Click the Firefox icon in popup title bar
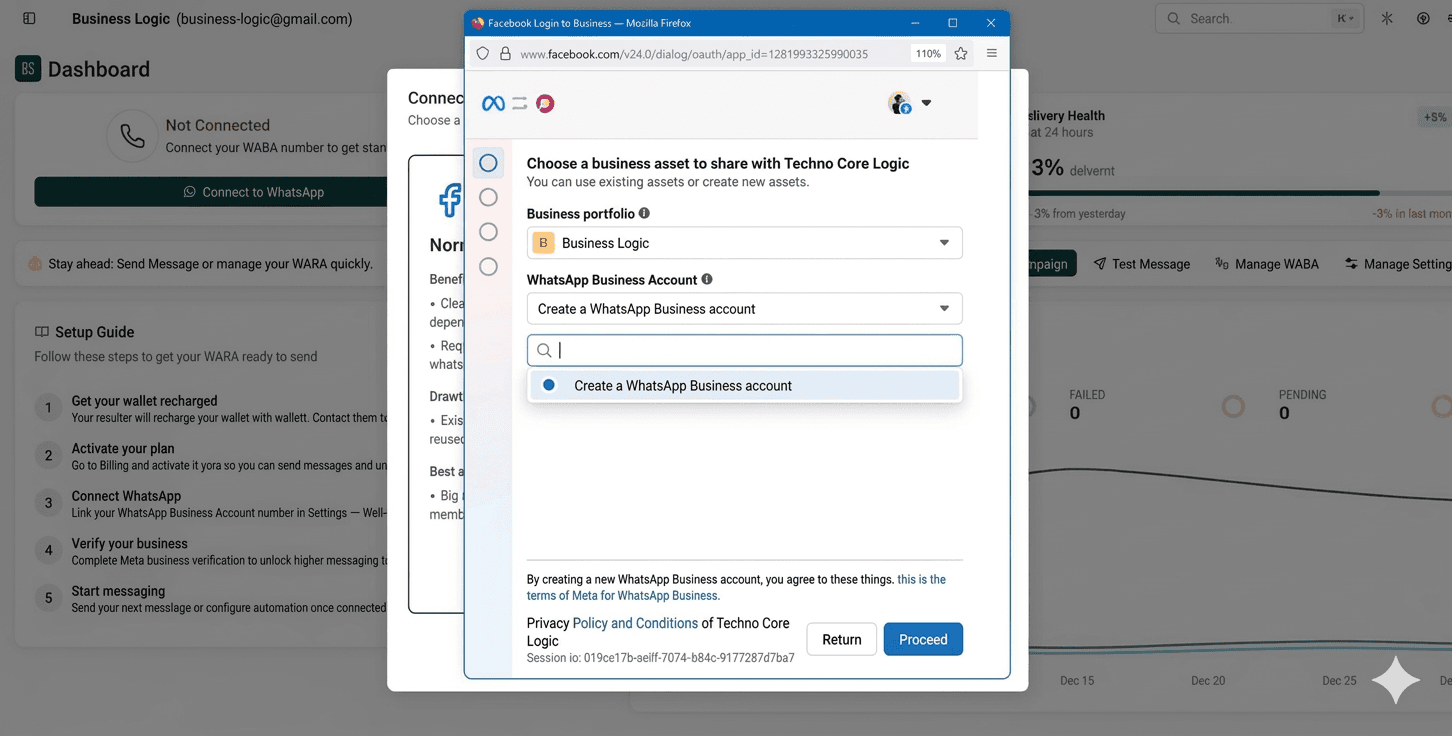Viewport: 1452px width, 736px height. (x=477, y=23)
